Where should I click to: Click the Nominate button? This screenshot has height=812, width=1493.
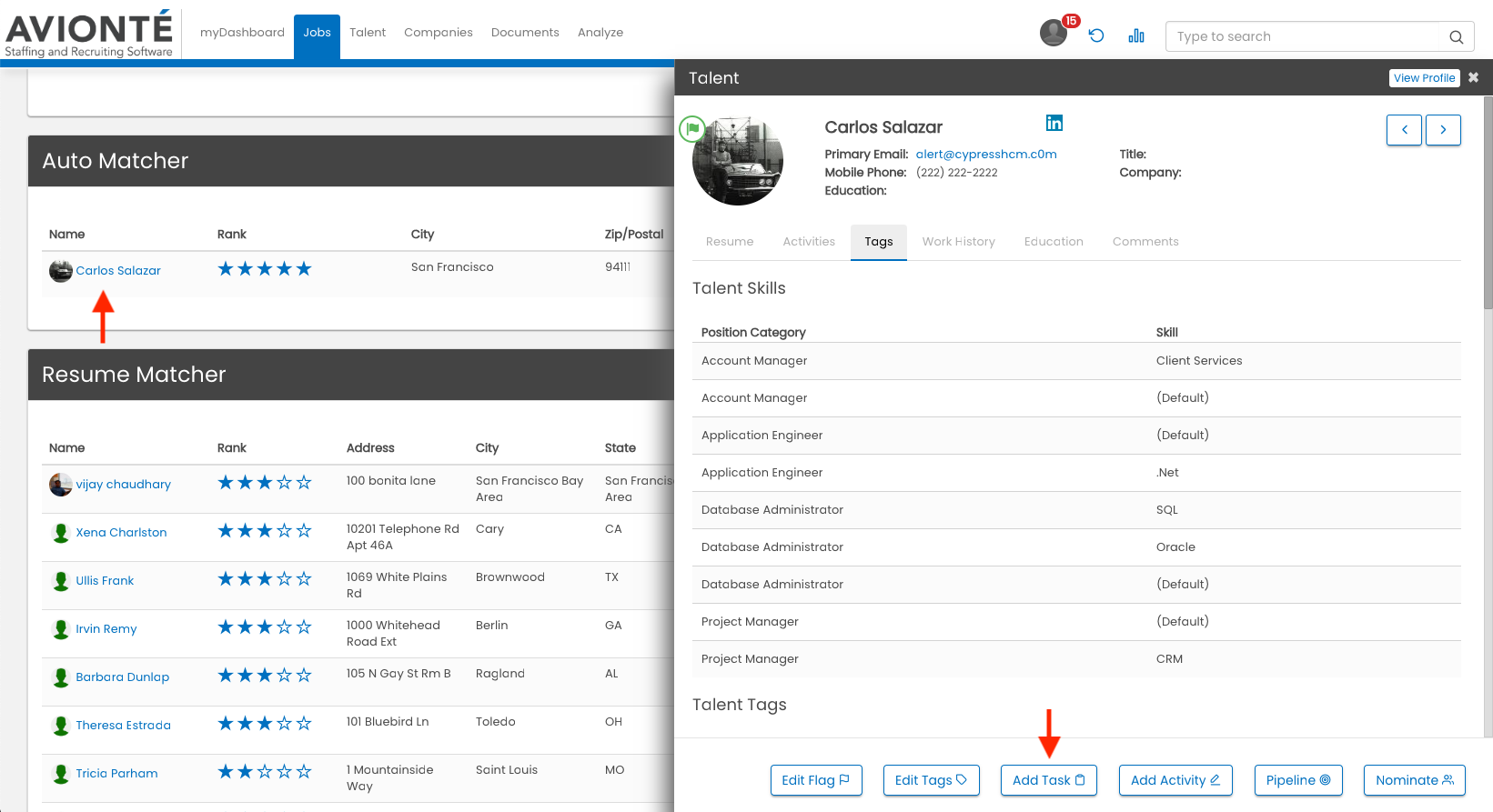pos(1414,780)
